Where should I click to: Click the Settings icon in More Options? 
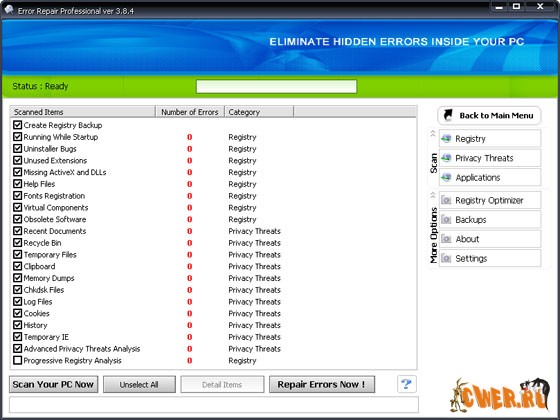446,258
